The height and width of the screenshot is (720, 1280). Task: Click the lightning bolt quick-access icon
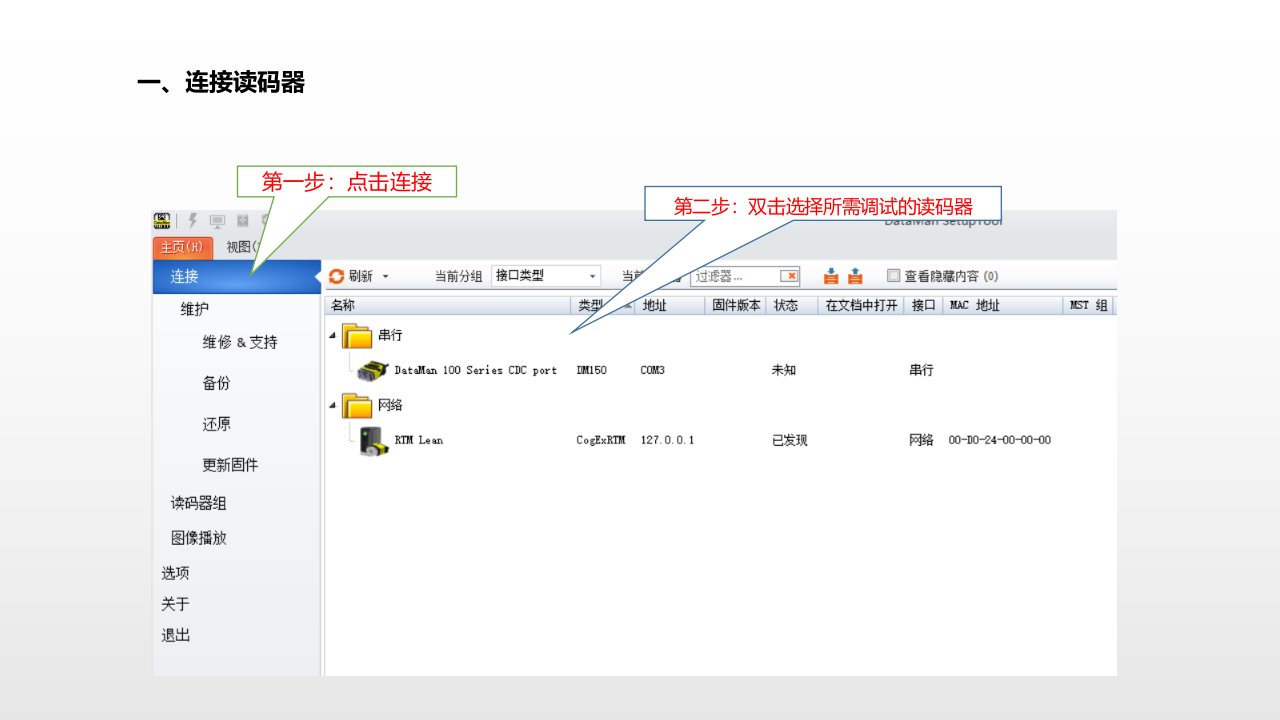(192, 221)
